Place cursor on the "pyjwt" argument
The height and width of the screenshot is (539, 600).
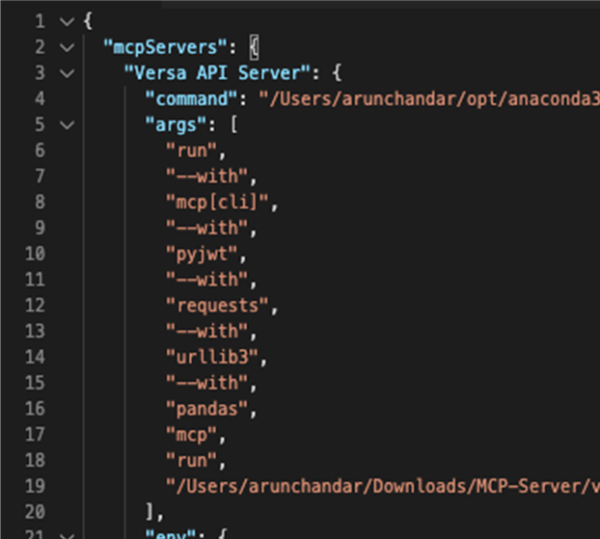(201, 254)
